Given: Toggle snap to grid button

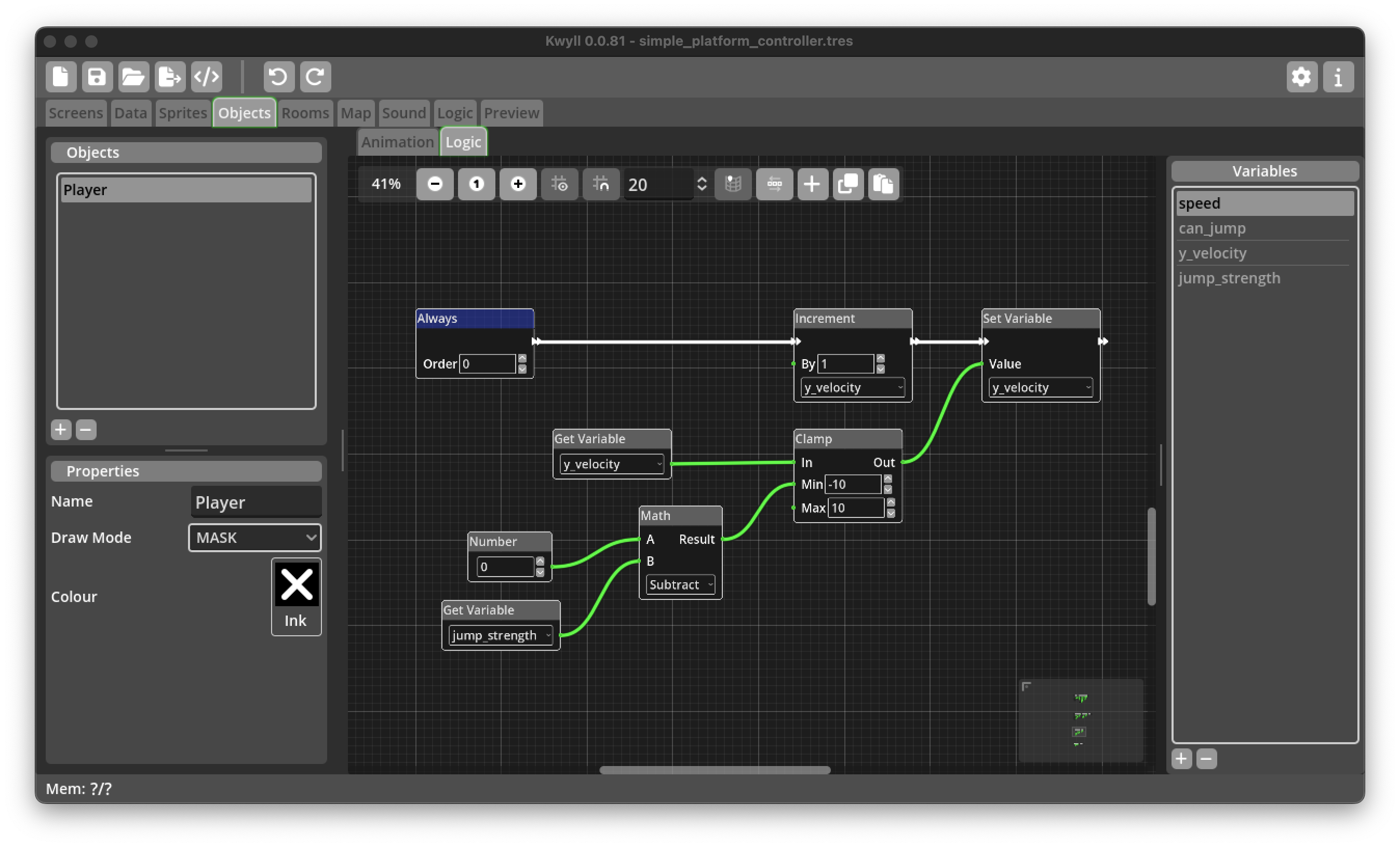Looking at the screenshot, I should coord(601,184).
